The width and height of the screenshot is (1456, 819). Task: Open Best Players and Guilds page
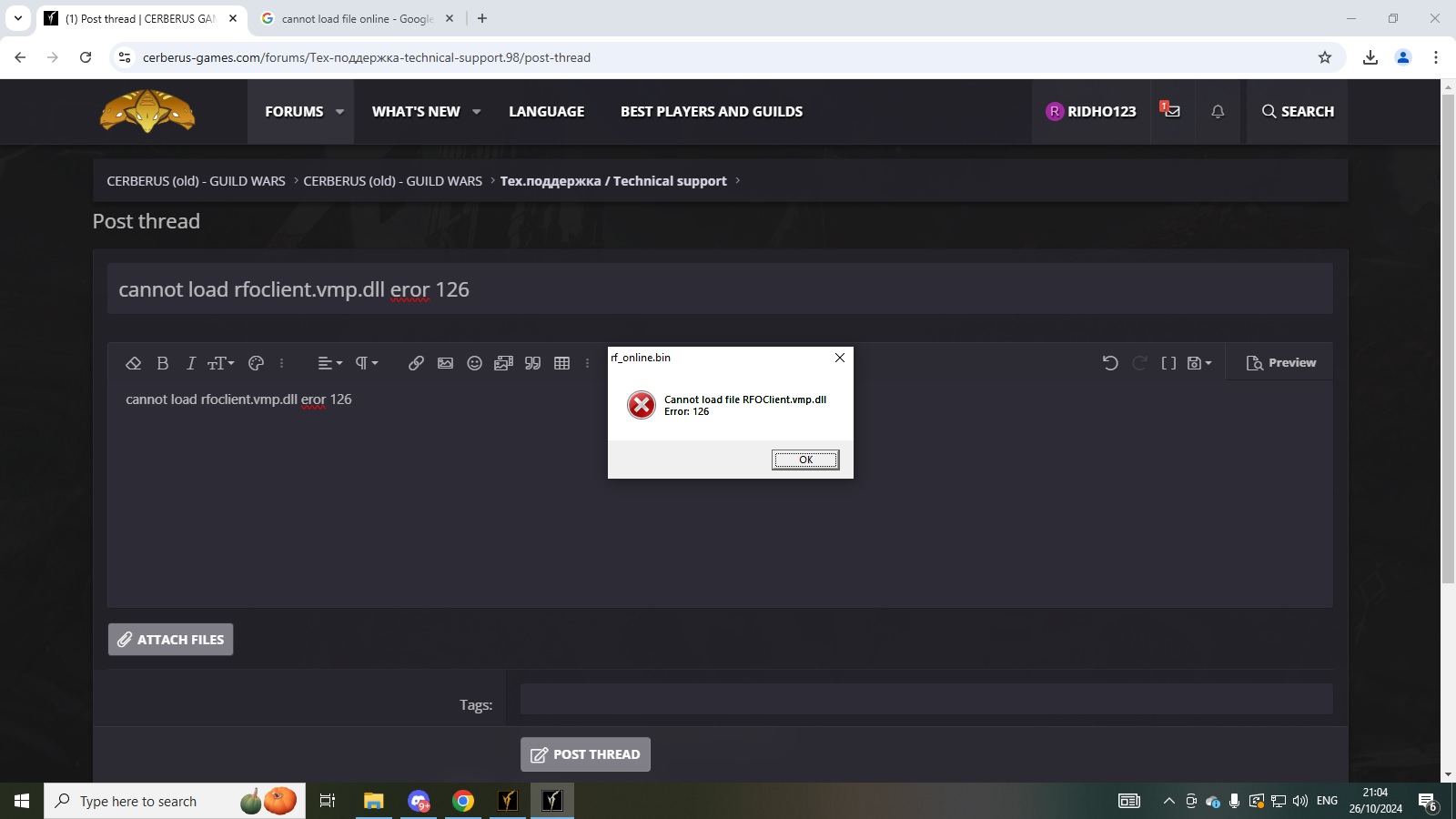pyautogui.click(x=712, y=111)
